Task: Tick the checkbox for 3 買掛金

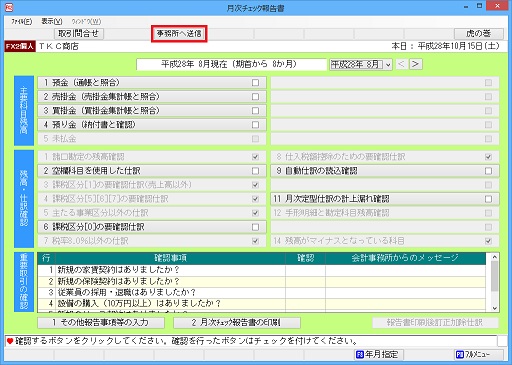Action: coord(255,111)
